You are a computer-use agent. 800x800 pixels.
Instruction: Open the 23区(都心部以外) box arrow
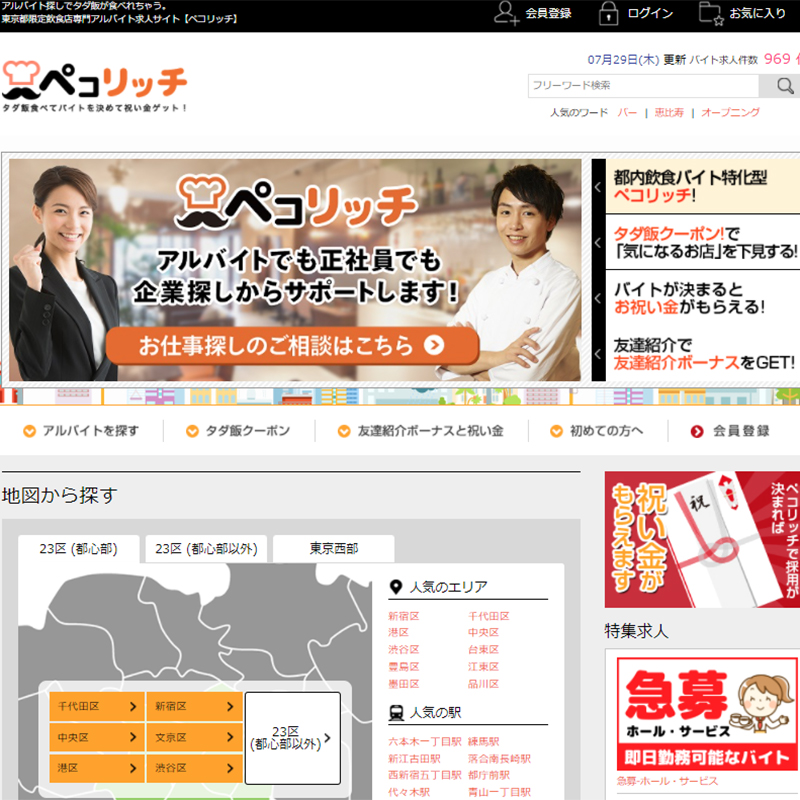click(326, 739)
